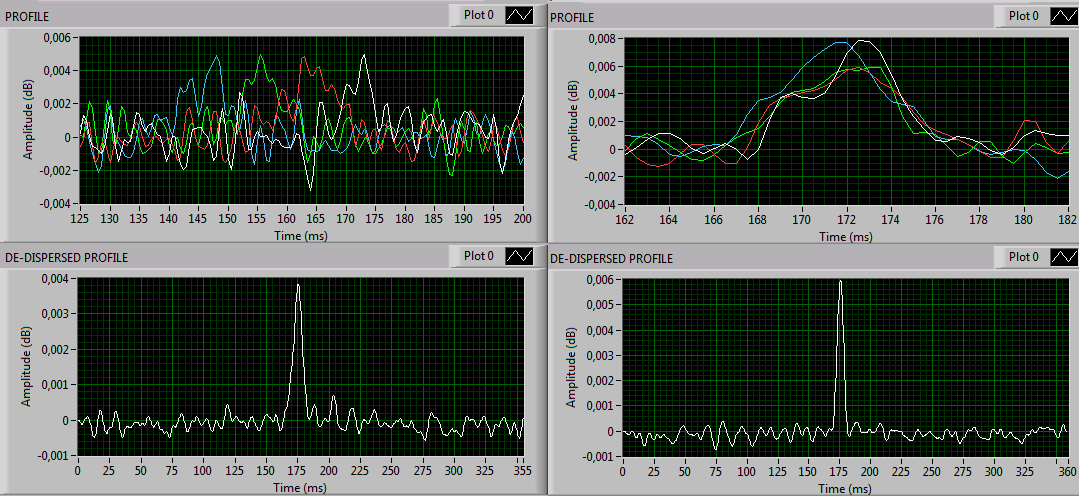Click the Time (ms) label under the 162–182 ms graph
This screenshot has width=1079, height=496.
coord(845,236)
